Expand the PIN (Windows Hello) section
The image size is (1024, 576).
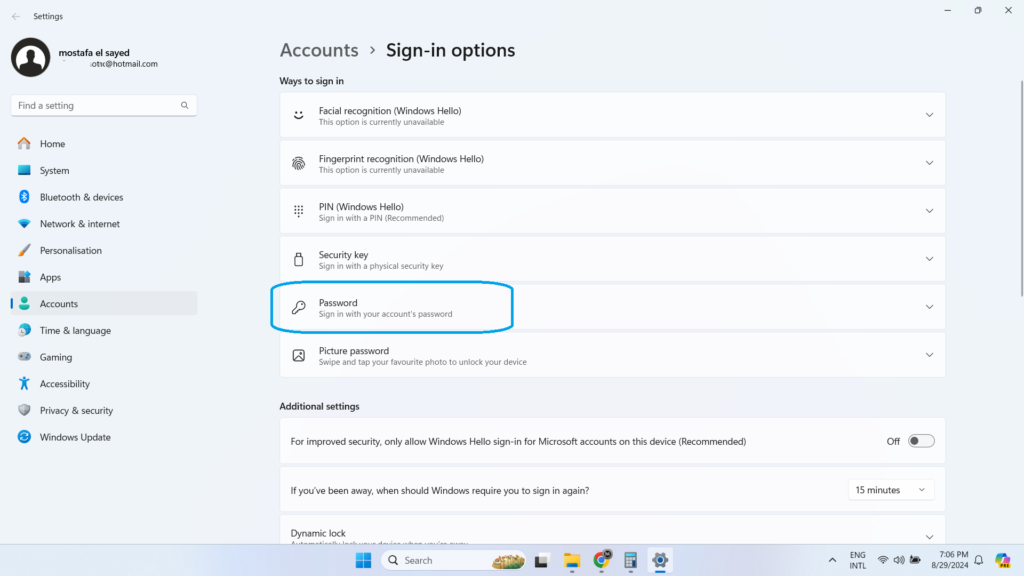click(612, 210)
